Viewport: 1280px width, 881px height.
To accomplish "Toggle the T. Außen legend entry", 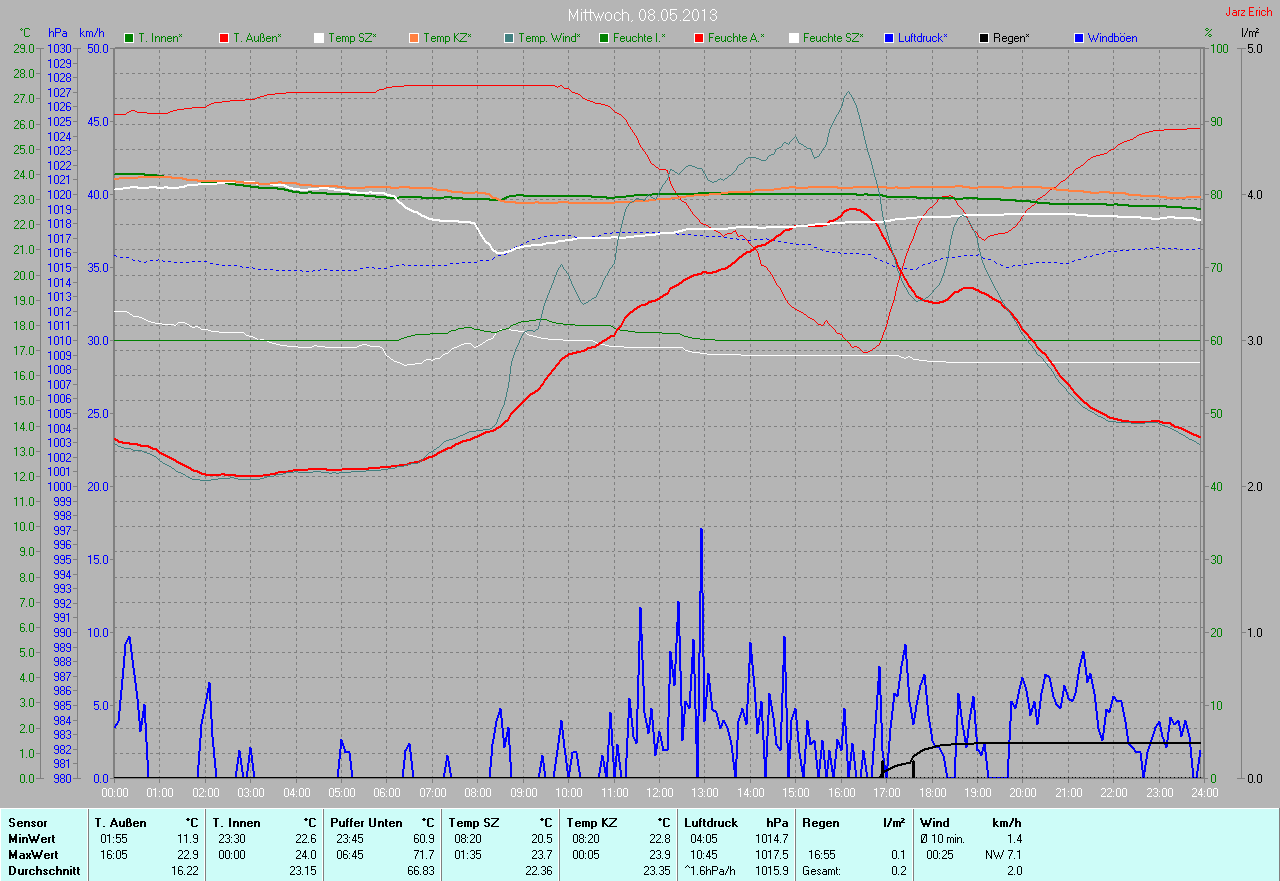I will pyautogui.click(x=250, y=38).
